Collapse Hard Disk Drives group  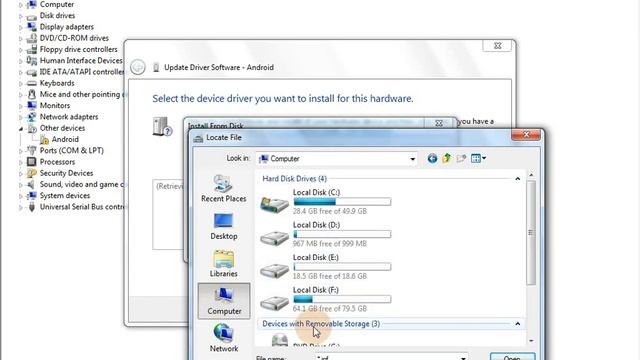518,179
